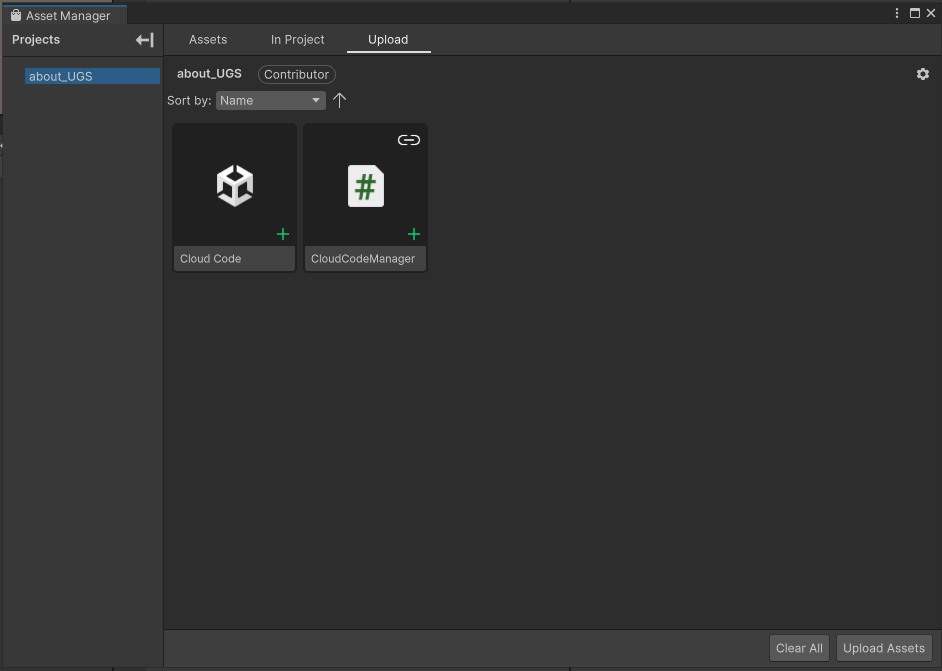Click the Contributor role badge
Image resolution: width=942 pixels, height=671 pixels.
[297, 74]
